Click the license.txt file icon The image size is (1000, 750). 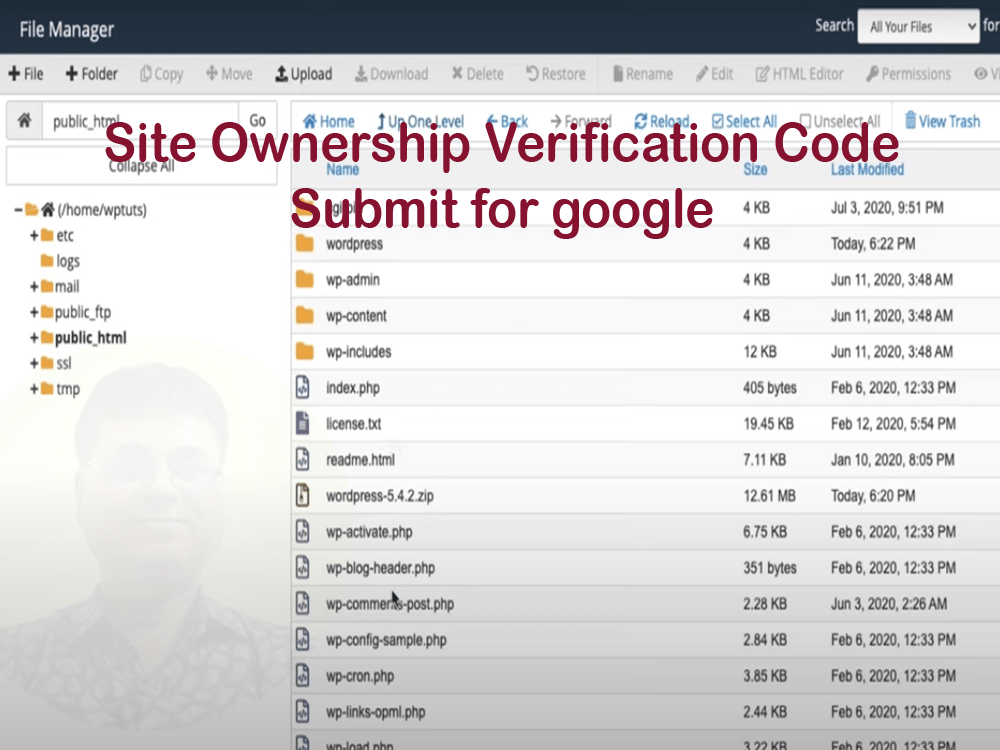pos(303,423)
